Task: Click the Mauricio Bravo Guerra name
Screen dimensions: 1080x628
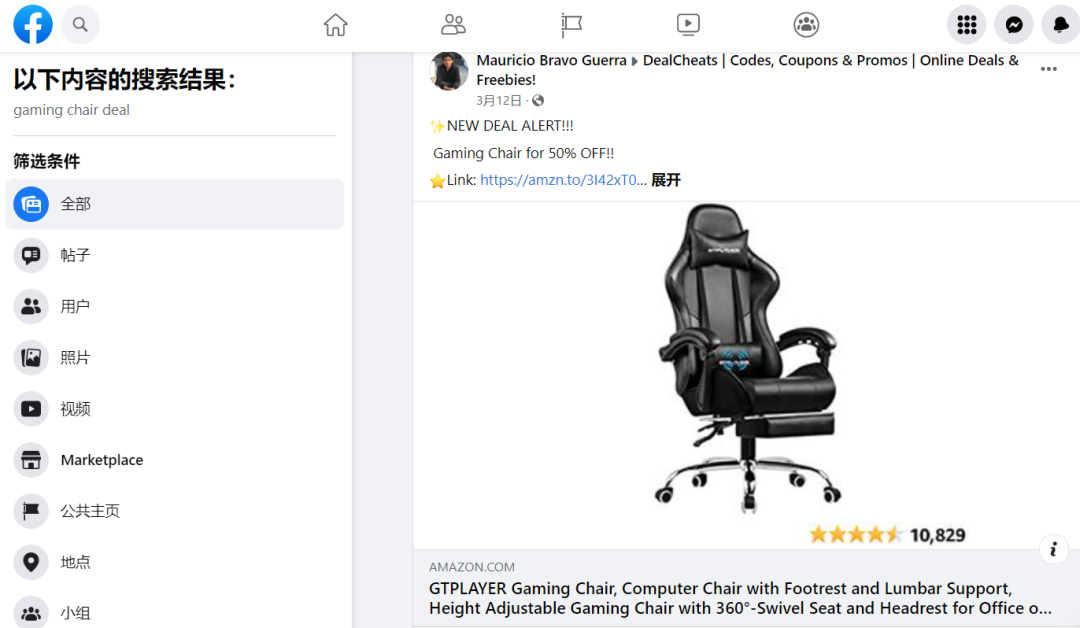Action: [551, 61]
